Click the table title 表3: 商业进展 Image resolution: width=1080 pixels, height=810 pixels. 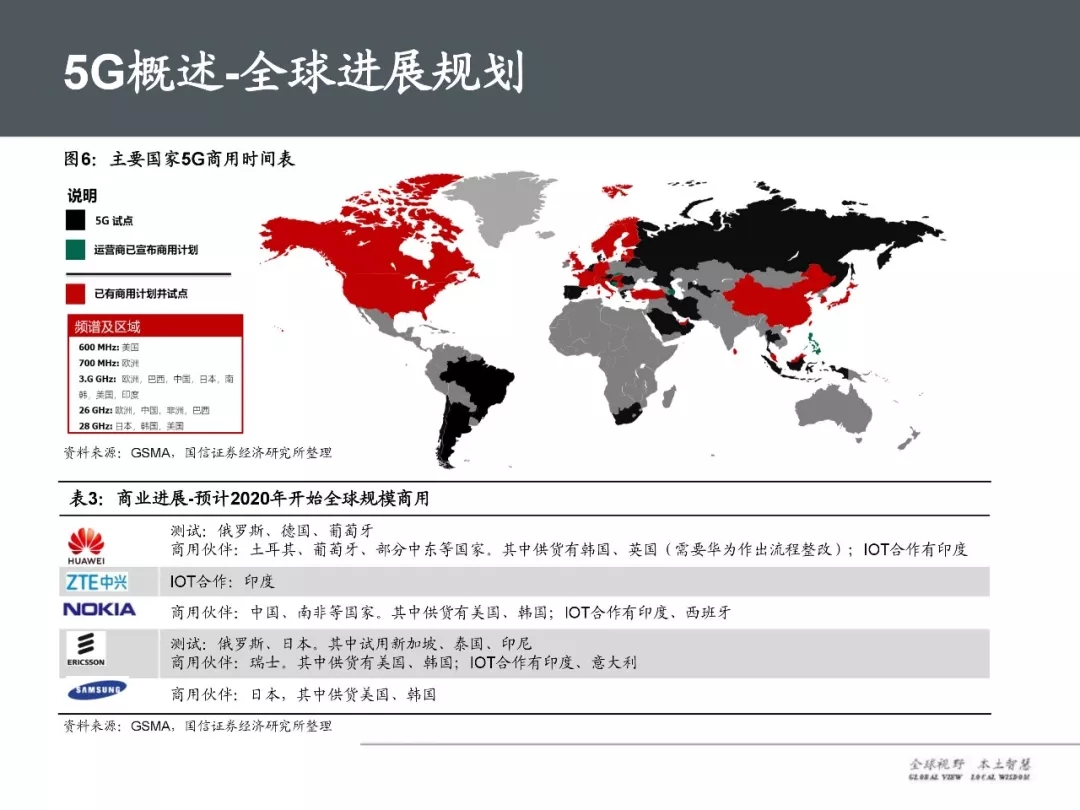point(249,499)
